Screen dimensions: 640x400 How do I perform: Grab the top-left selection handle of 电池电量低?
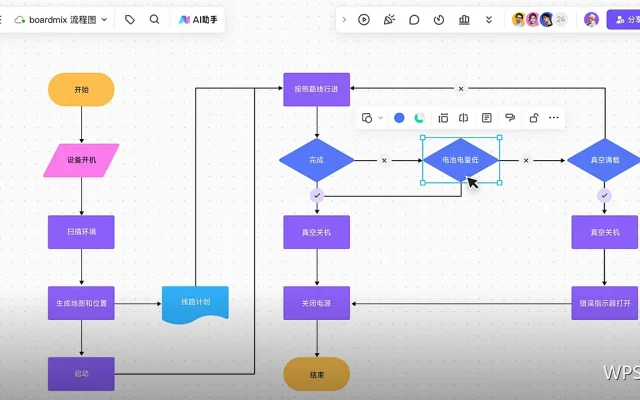point(423,138)
